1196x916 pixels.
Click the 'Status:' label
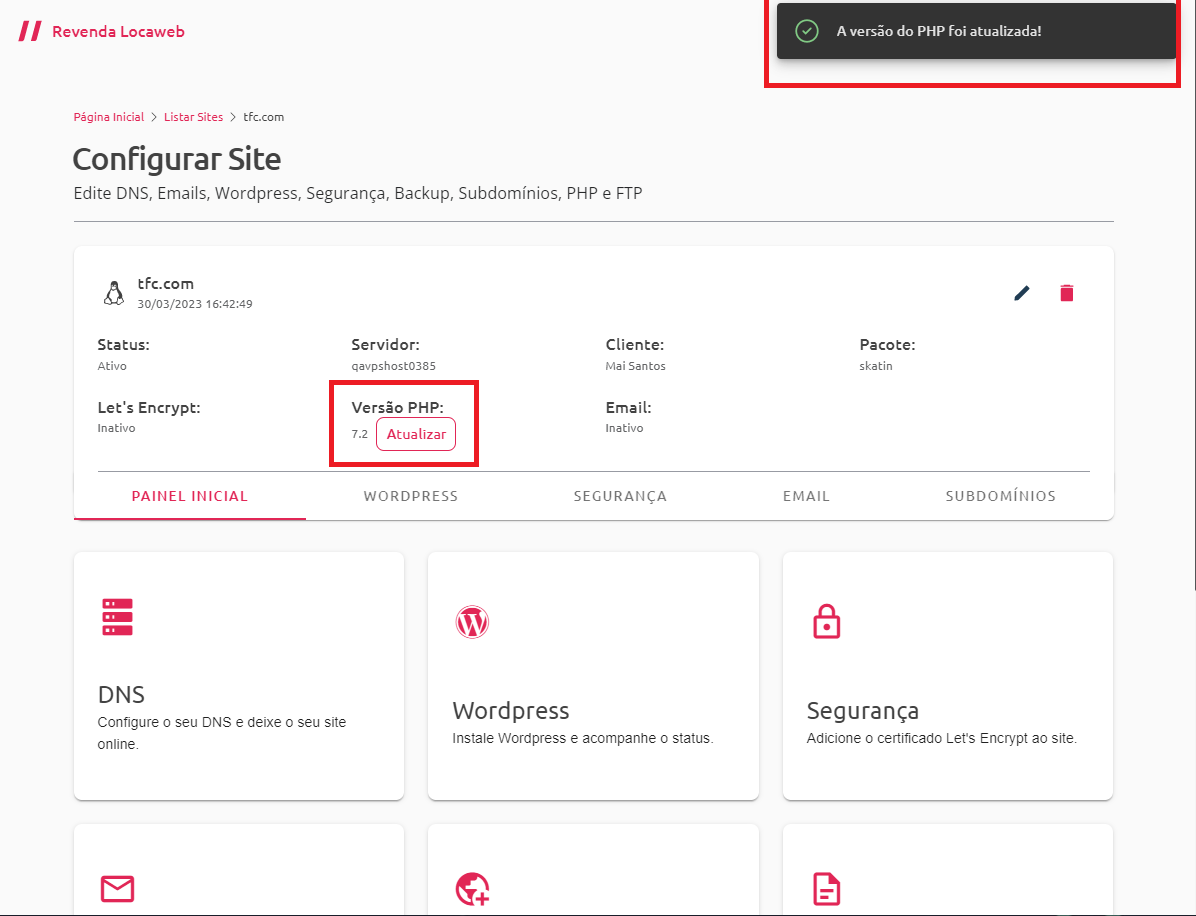tap(124, 345)
